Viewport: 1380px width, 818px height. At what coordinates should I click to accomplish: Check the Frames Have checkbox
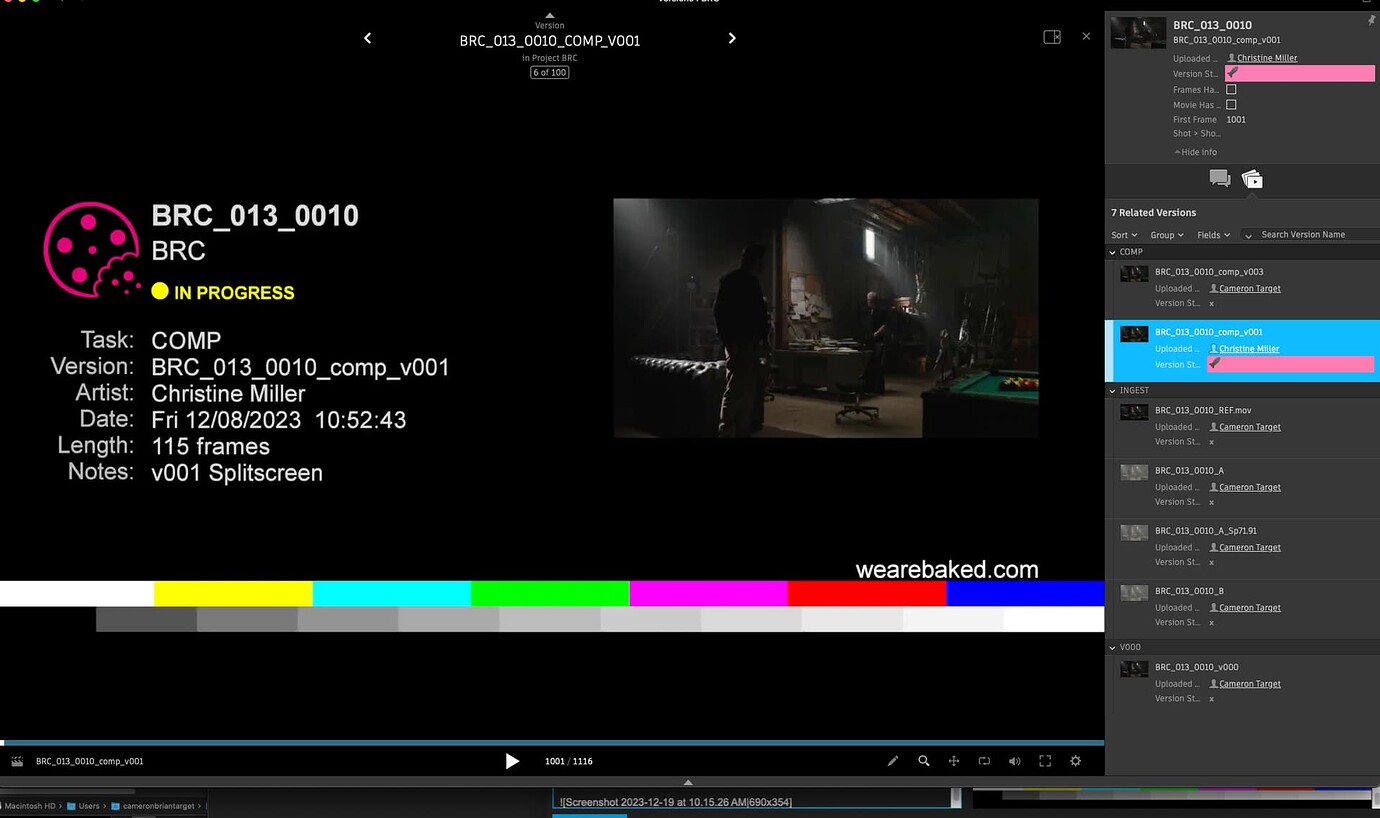[x=1231, y=89]
